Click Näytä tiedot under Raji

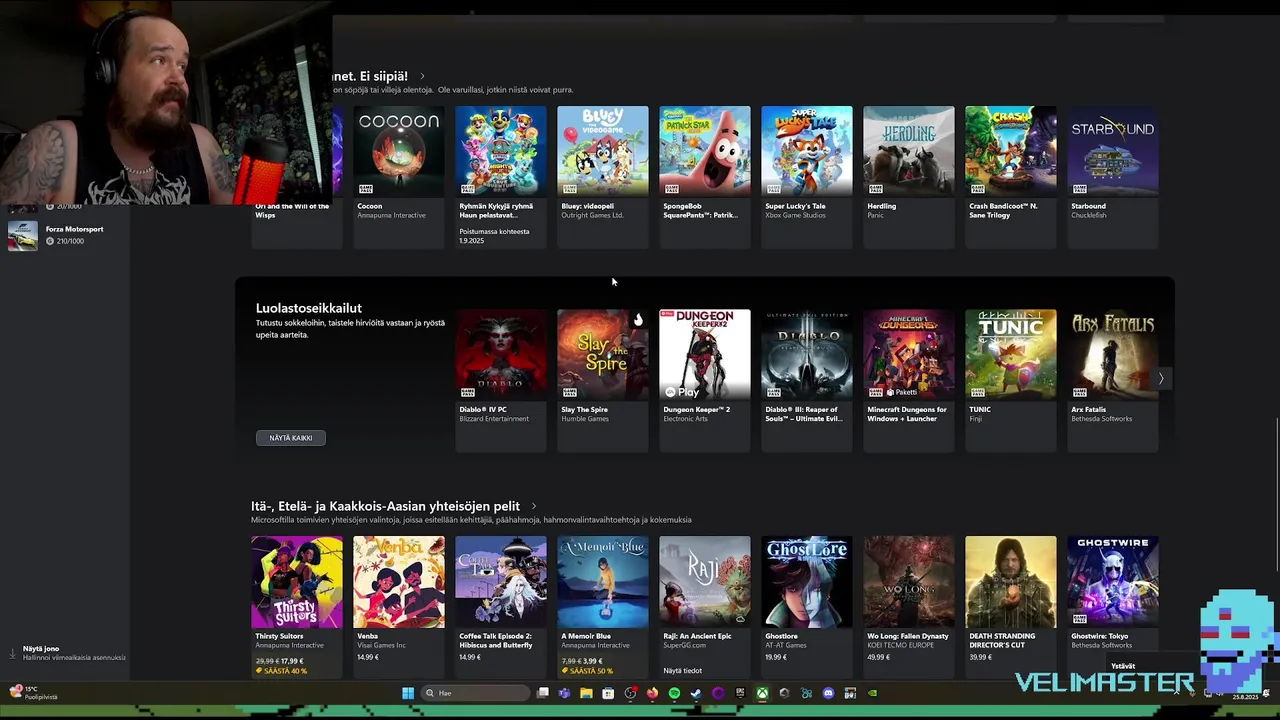coord(682,671)
